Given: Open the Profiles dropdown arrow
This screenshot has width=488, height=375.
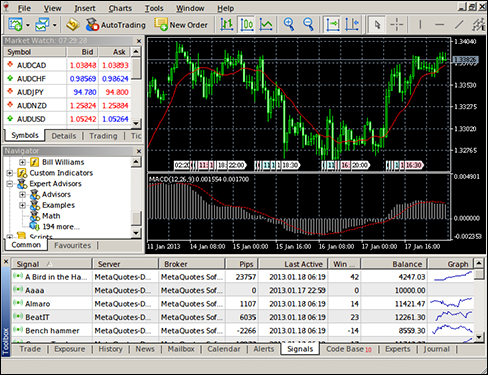Looking at the screenshot, I should tap(54, 25).
